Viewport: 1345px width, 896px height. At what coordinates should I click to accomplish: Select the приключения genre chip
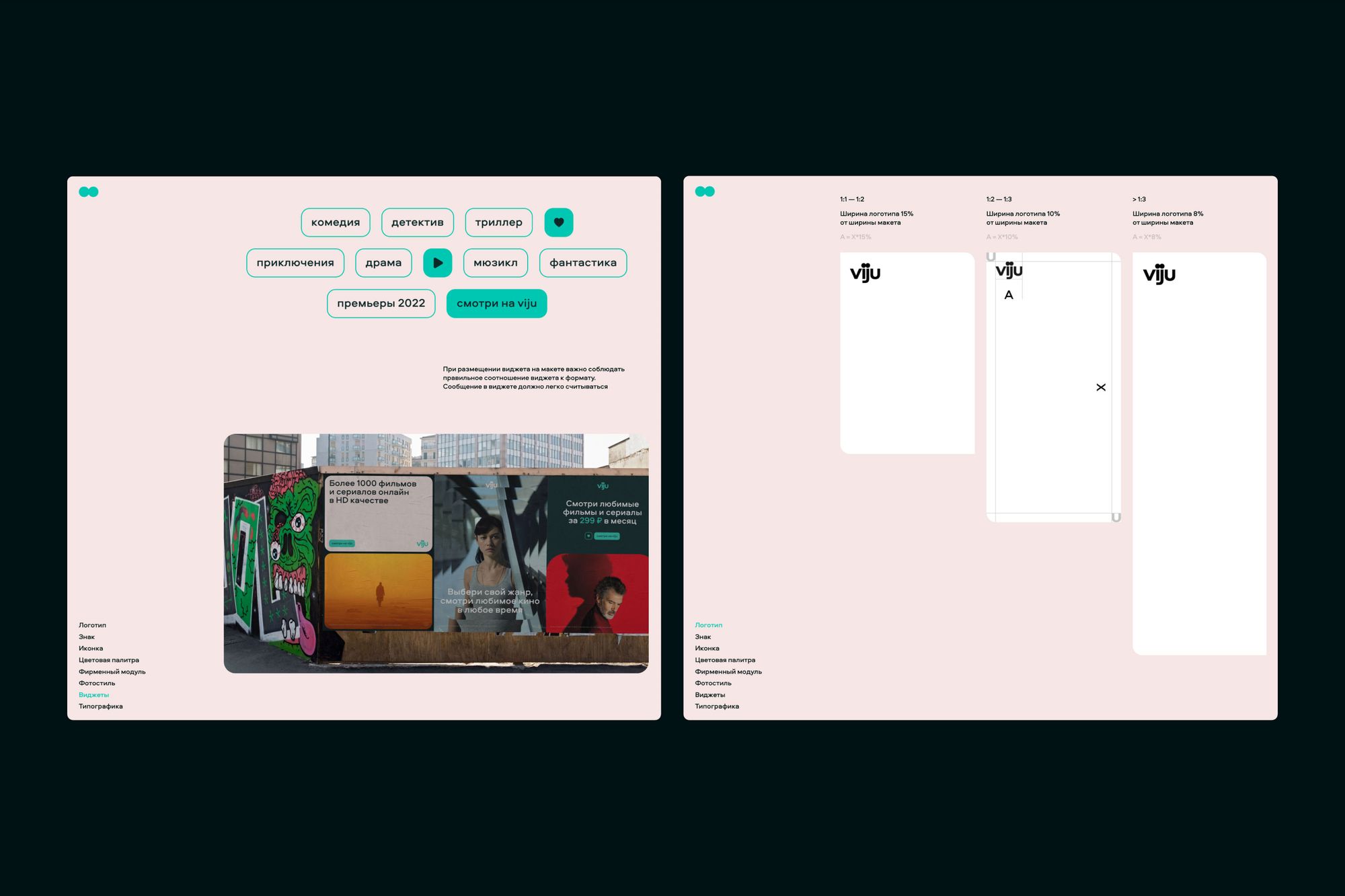click(295, 263)
